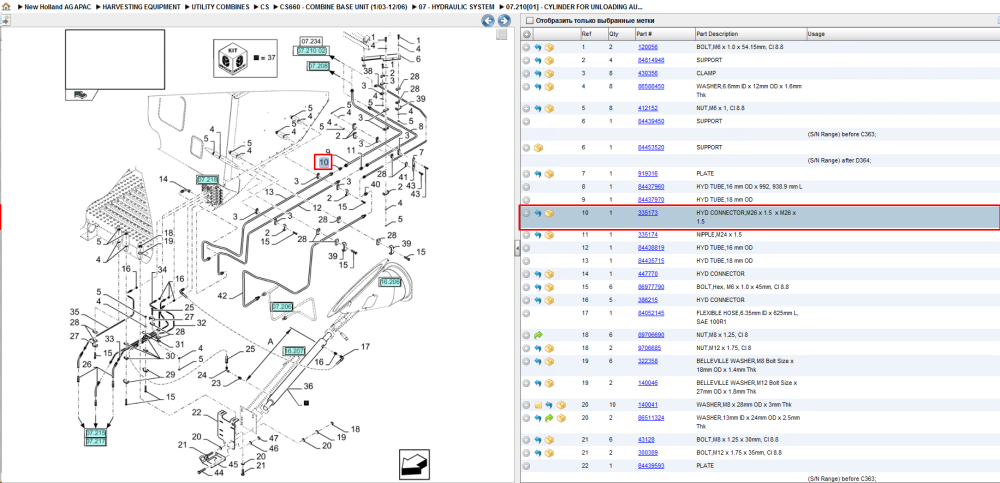Toggle round selector for HYD TUBE 84437970
The width and height of the screenshot is (1000, 483).
pos(526,200)
